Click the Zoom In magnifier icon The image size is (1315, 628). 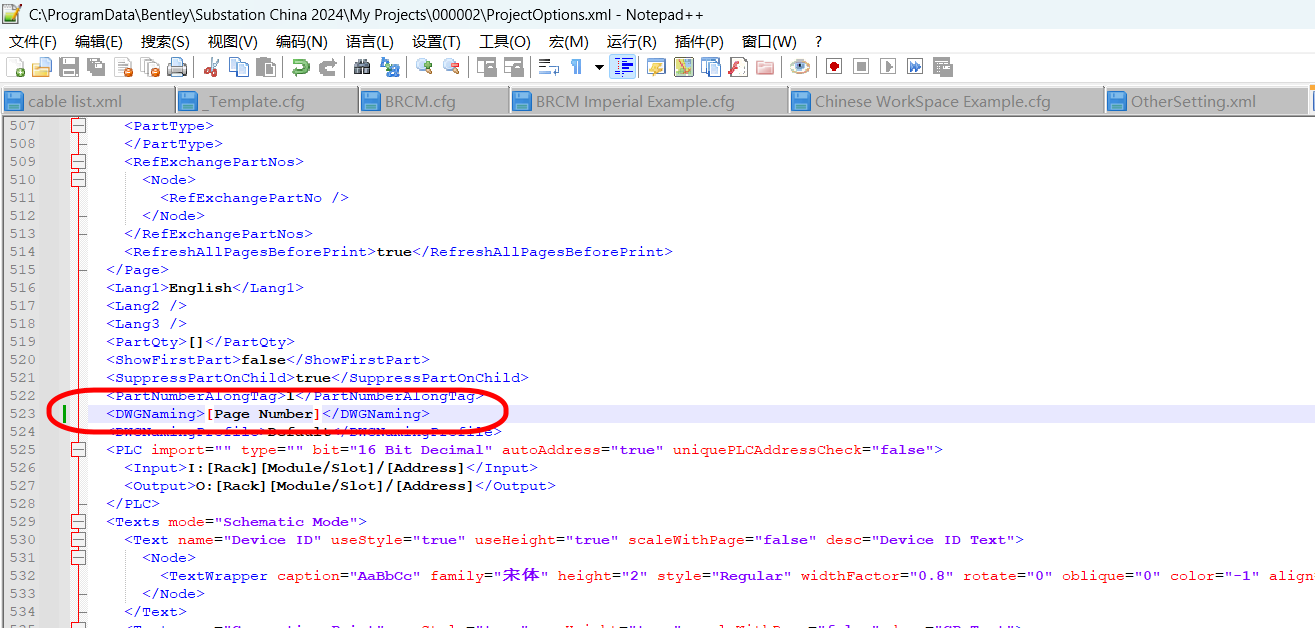pos(425,67)
